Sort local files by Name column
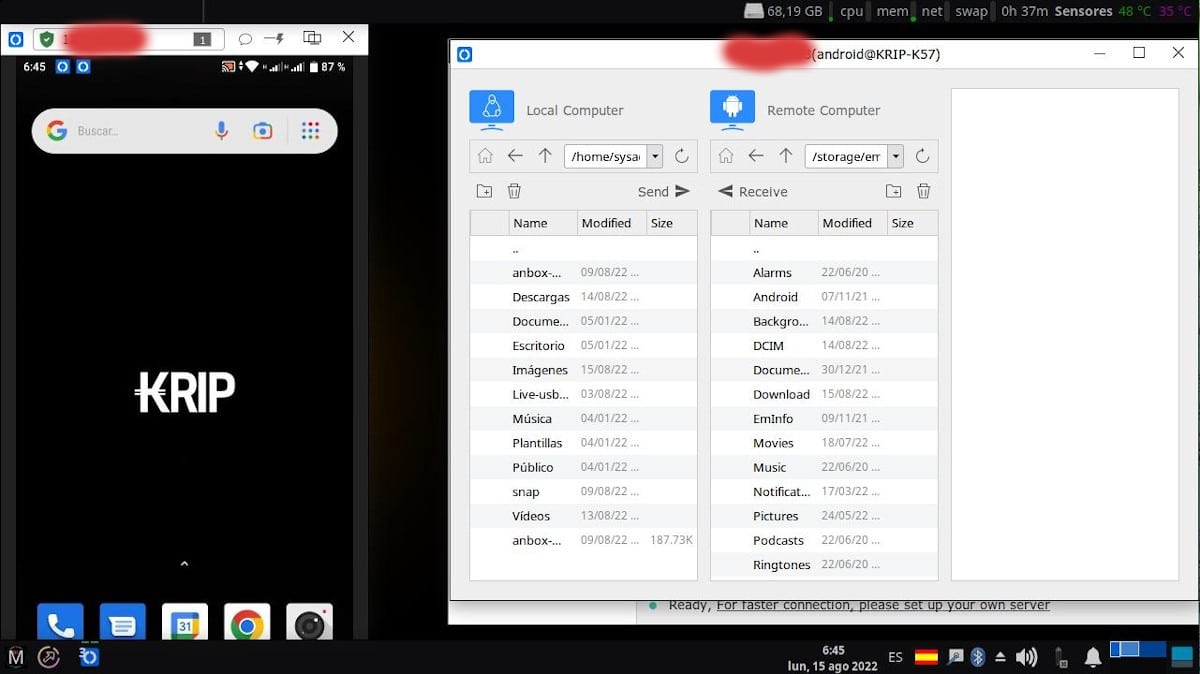Viewport: 1200px width, 674px height. pyautogui.click(x=543, y=223)
